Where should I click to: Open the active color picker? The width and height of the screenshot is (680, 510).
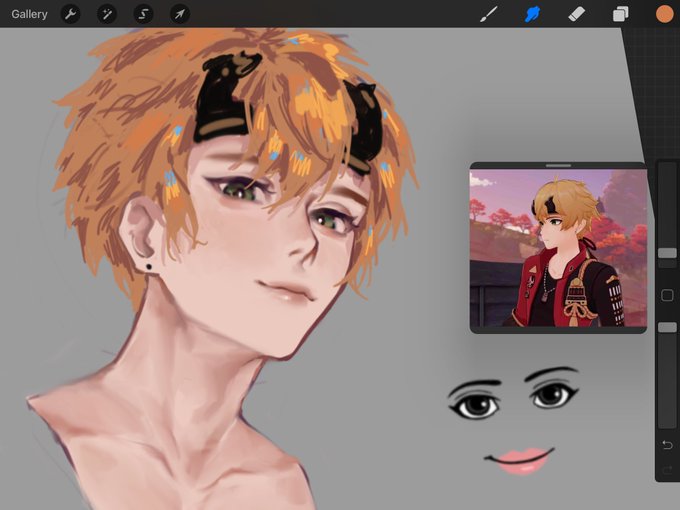(664, 14)
